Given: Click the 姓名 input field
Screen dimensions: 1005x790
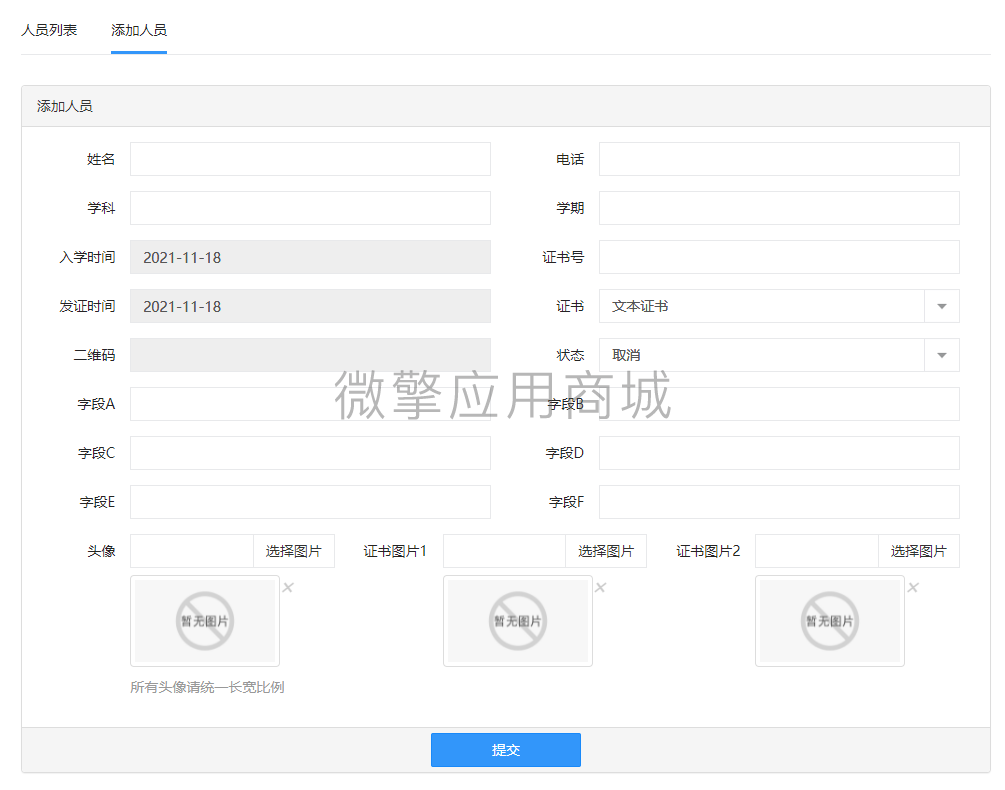Looking at the screenshot, I should (310, 159).
